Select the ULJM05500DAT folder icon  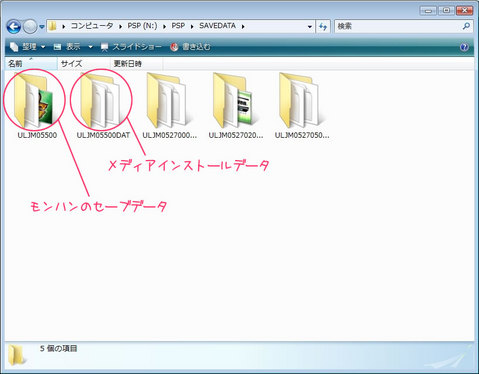(100, 101)
